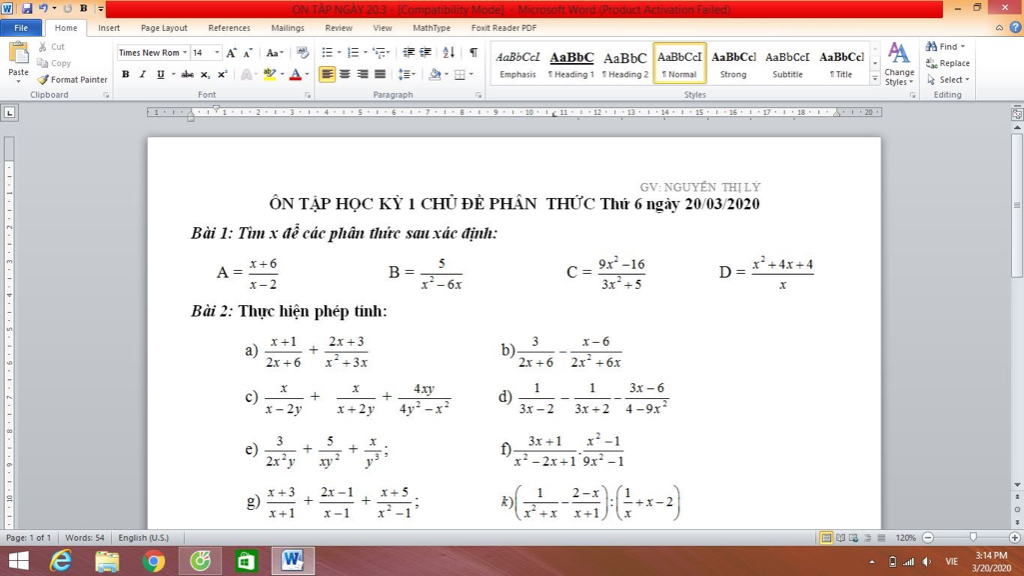This screenshot has width=1024, height=576.
Task: Switch to the MathType tab
Action: point(432,28)
